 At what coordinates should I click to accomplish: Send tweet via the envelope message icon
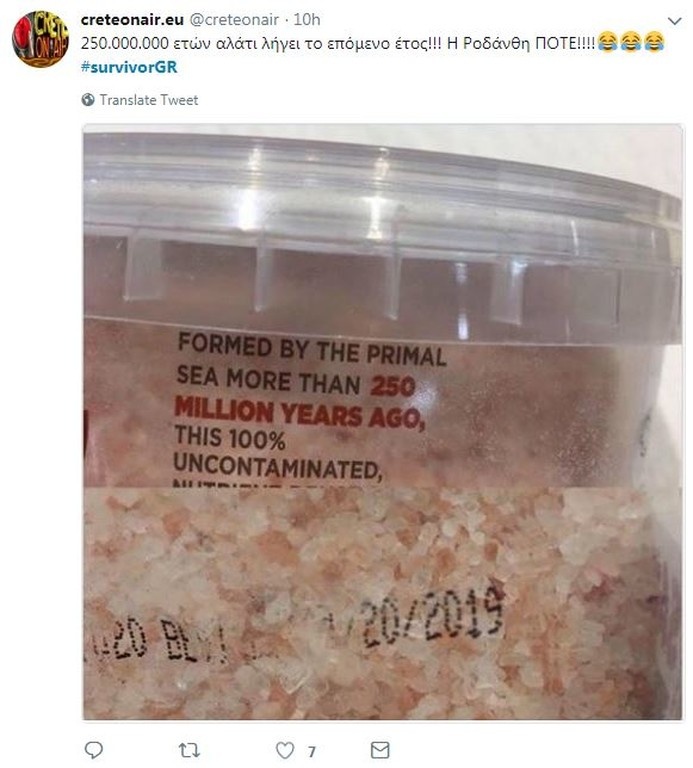[x=380, y=750]
